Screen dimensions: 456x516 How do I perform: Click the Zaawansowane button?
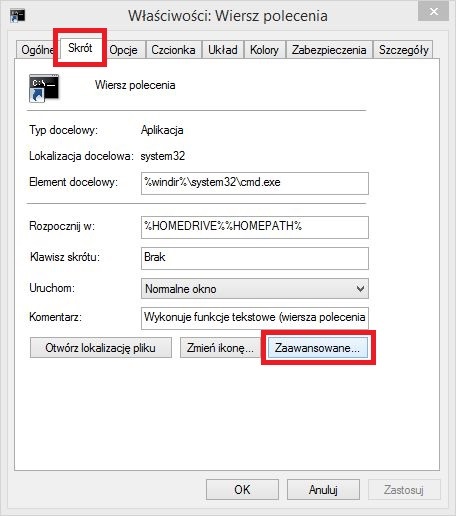click(318, 348)
